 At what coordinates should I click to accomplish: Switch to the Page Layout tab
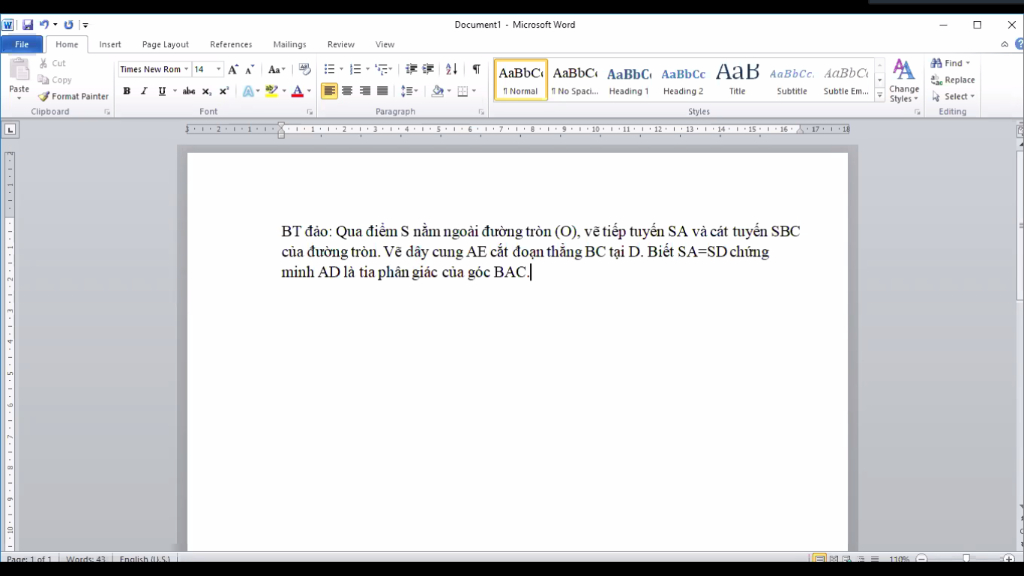click(x=165, y=44)
